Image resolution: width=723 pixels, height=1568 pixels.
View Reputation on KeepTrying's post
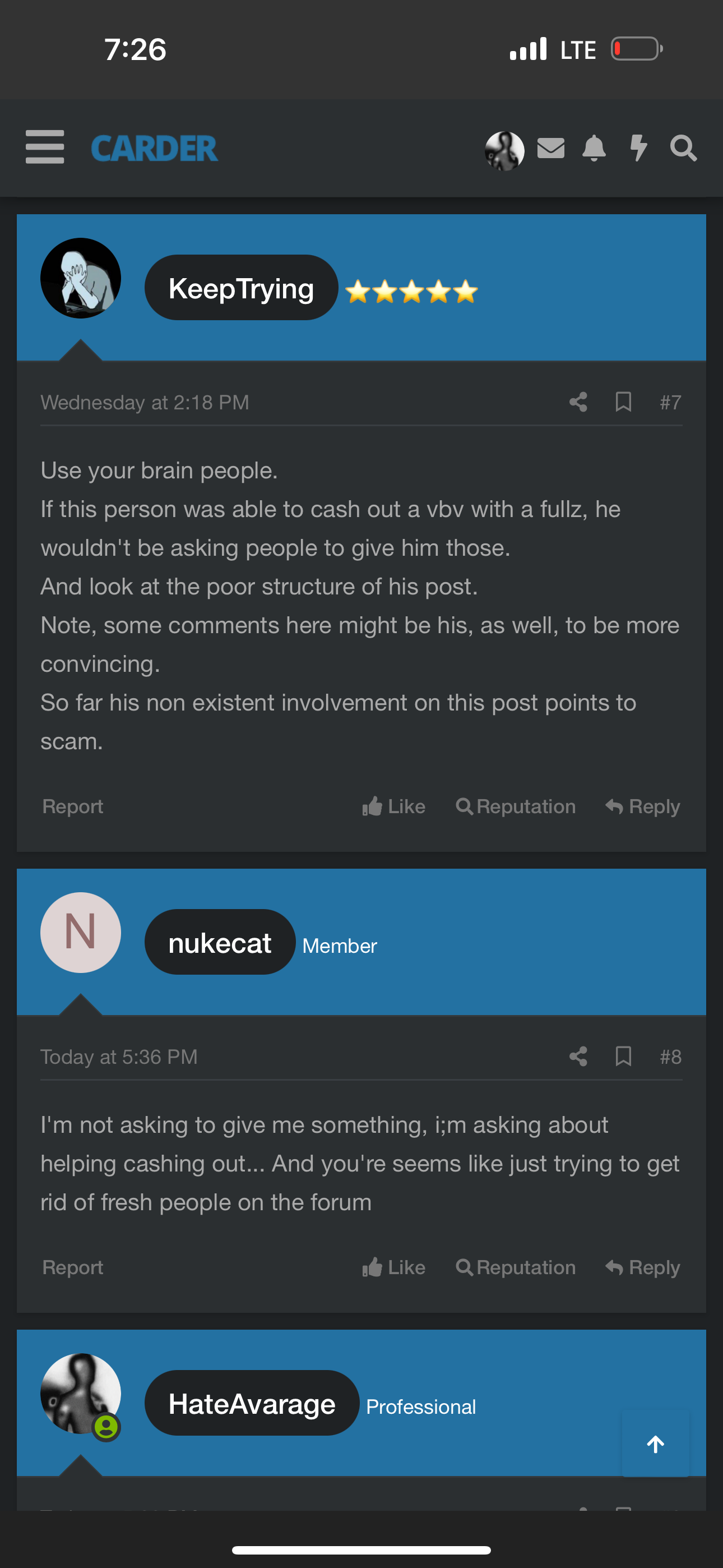pos(516,806)
